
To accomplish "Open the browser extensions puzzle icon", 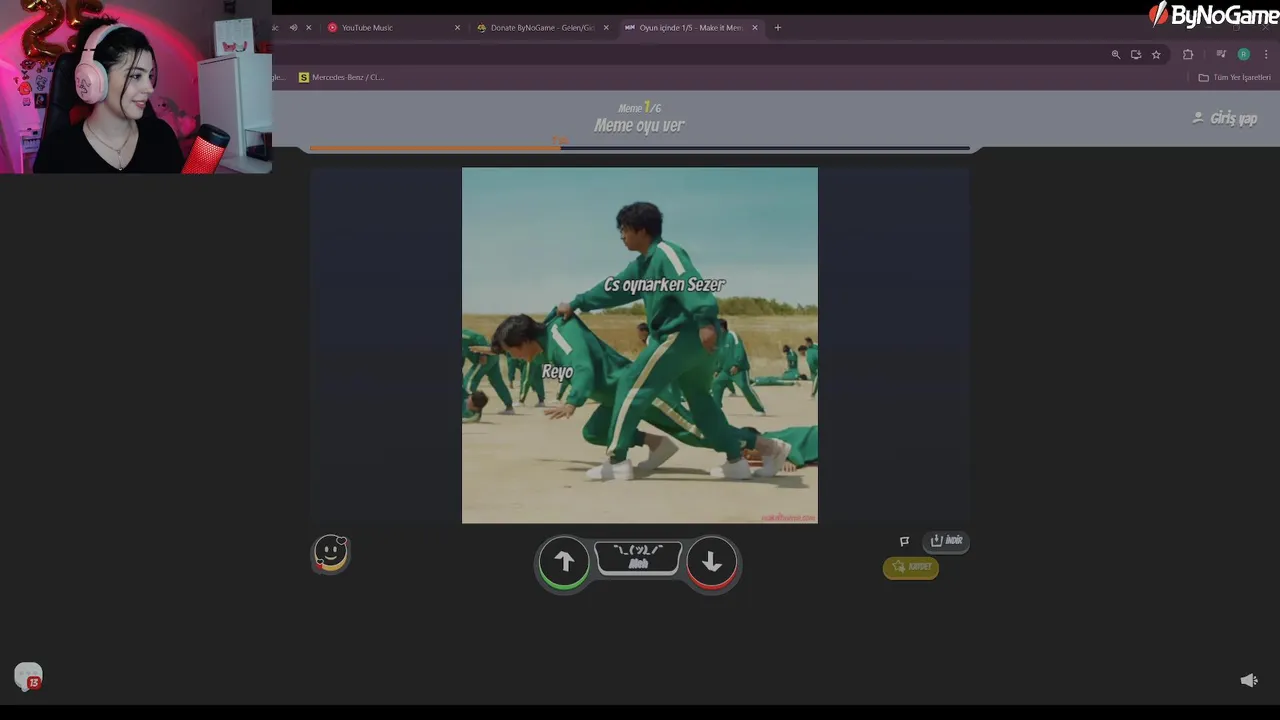I will click(1188, 55).
